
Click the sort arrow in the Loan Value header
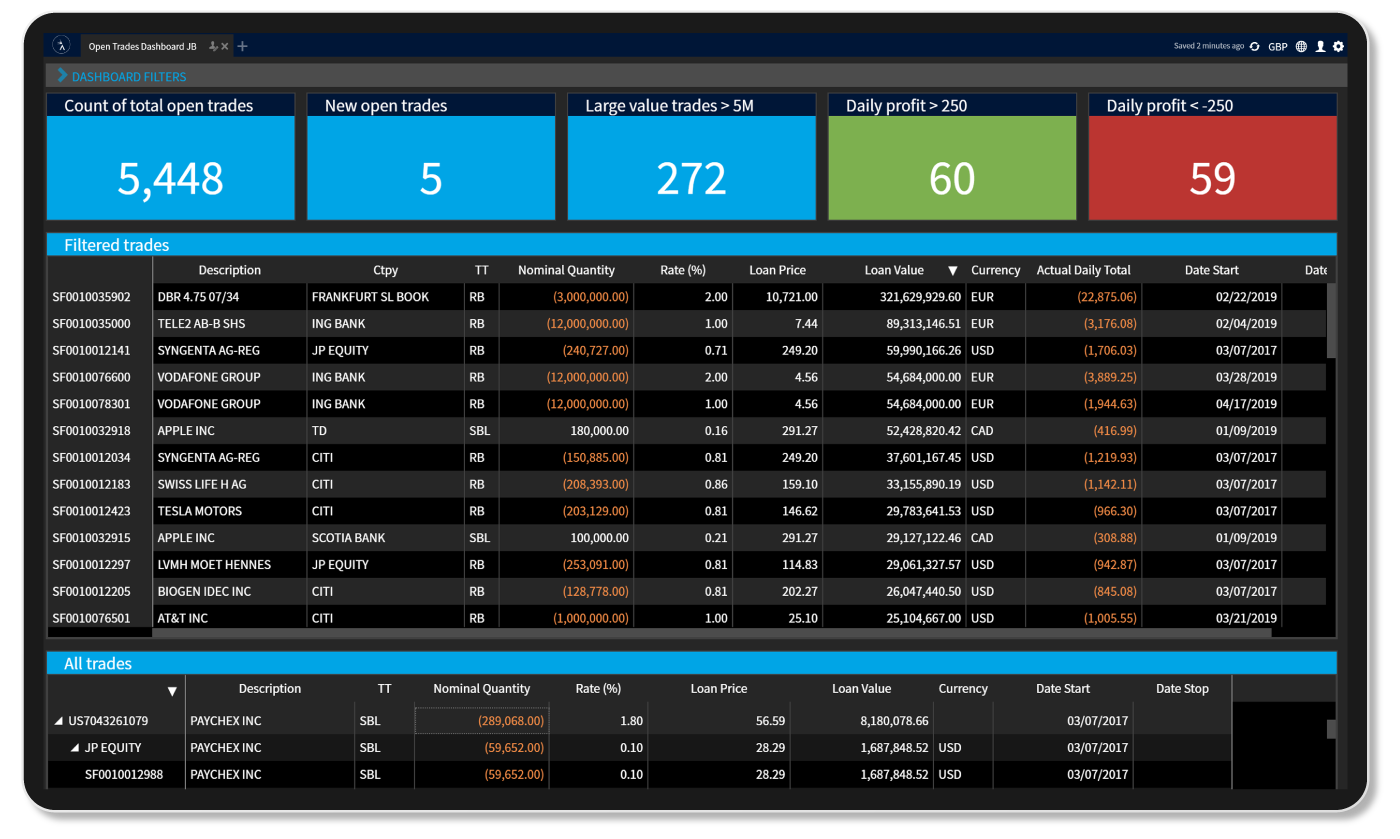coord(952,270)
